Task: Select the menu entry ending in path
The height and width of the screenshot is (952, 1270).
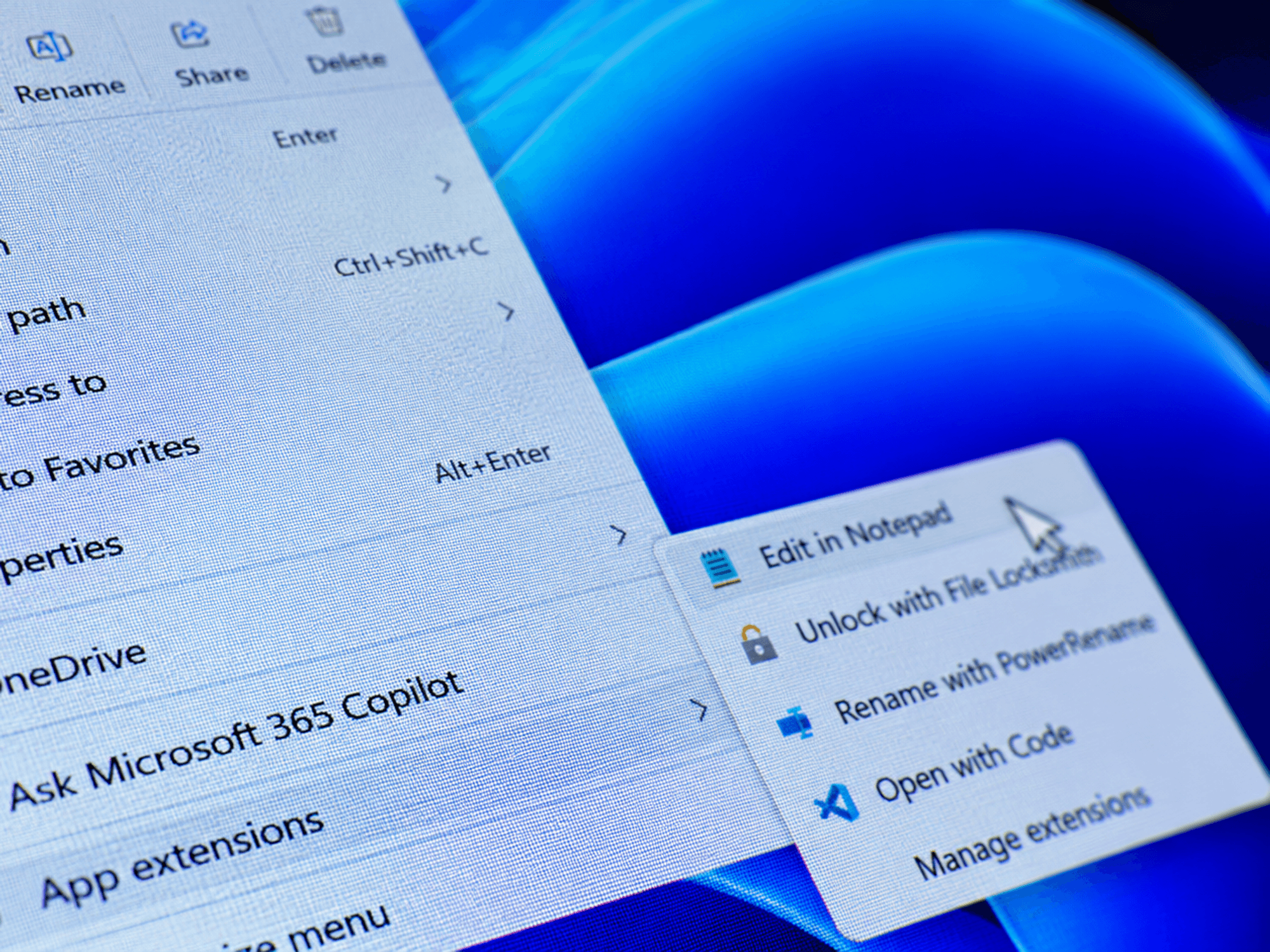Action: tap(46, 314)
